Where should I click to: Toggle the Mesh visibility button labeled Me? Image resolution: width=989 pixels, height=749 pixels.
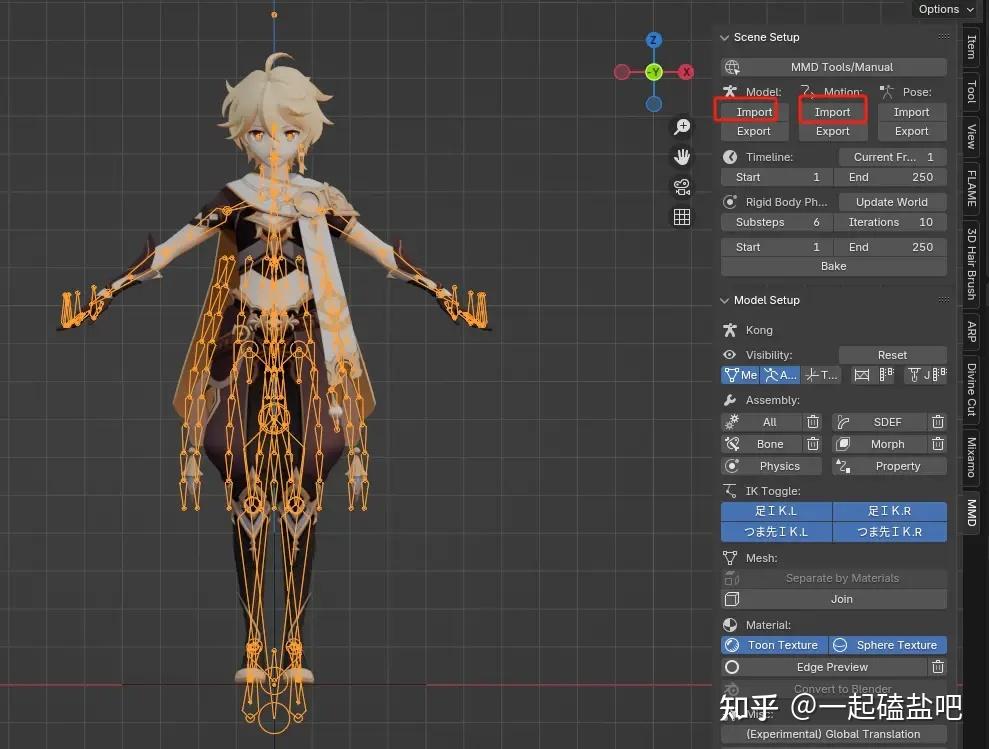740,374
